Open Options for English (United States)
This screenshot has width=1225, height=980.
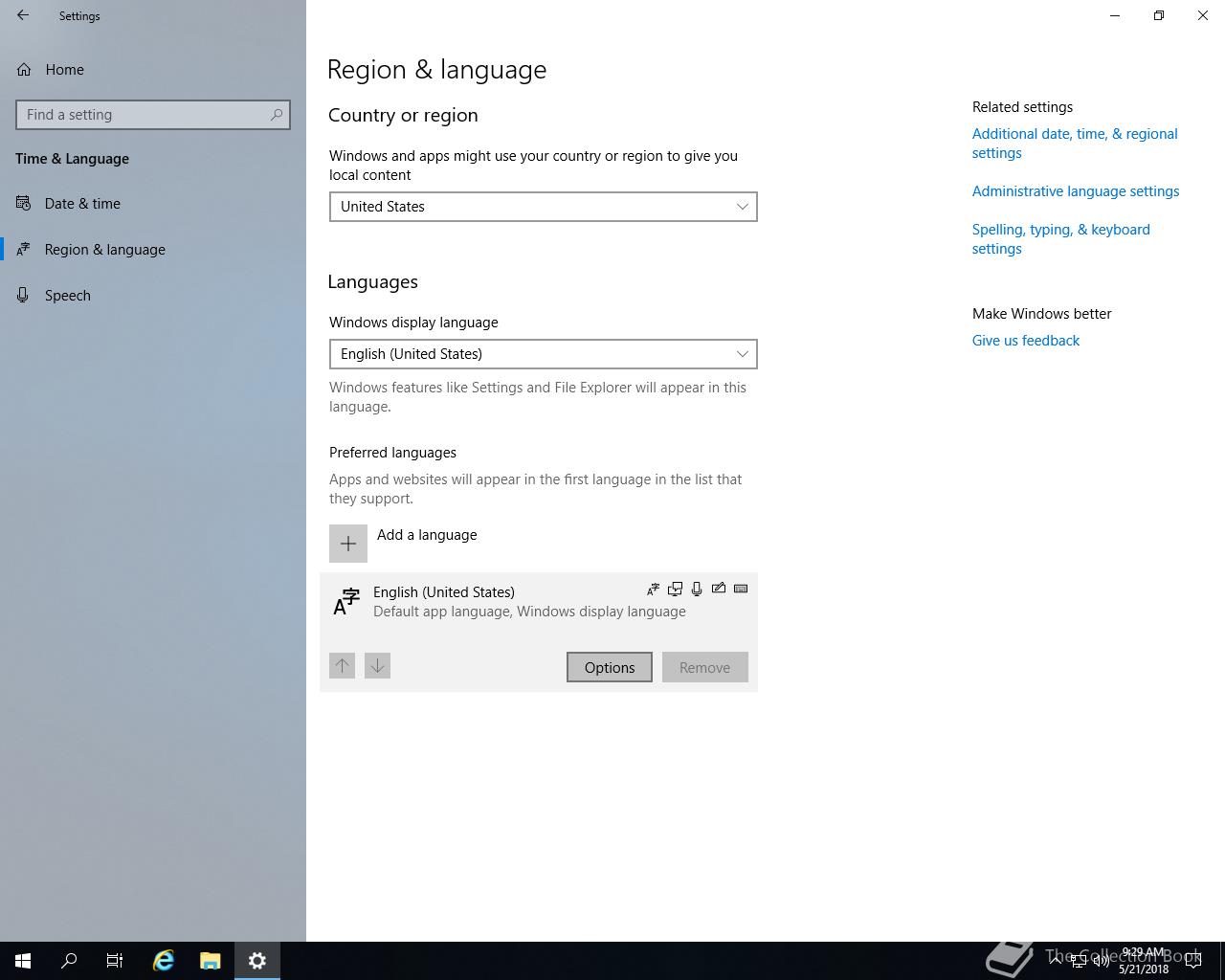coord(610,667)
